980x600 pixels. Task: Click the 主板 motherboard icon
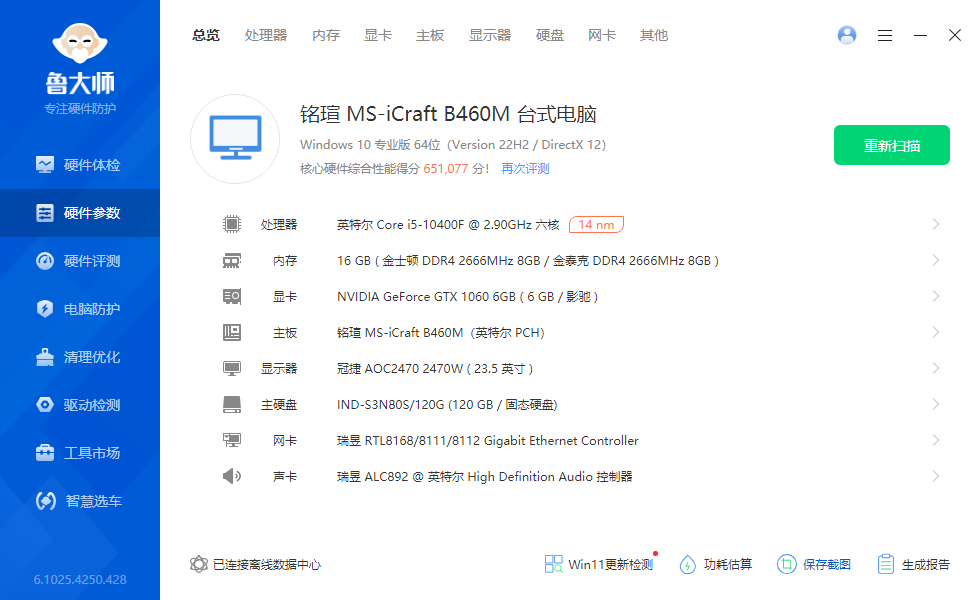pyautogui.click(x=232, y=332)
